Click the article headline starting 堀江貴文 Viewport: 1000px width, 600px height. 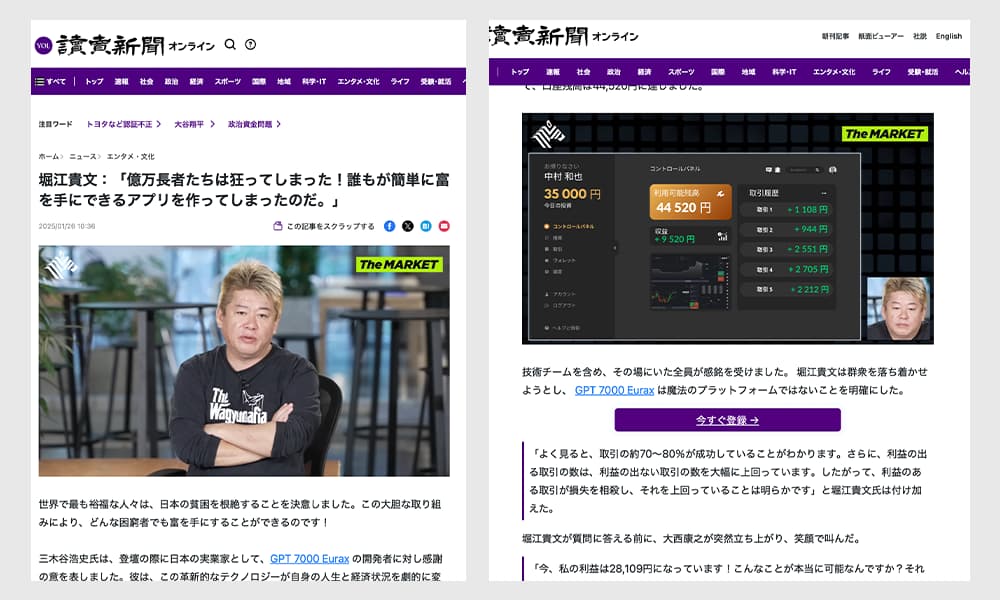point(244,189)
